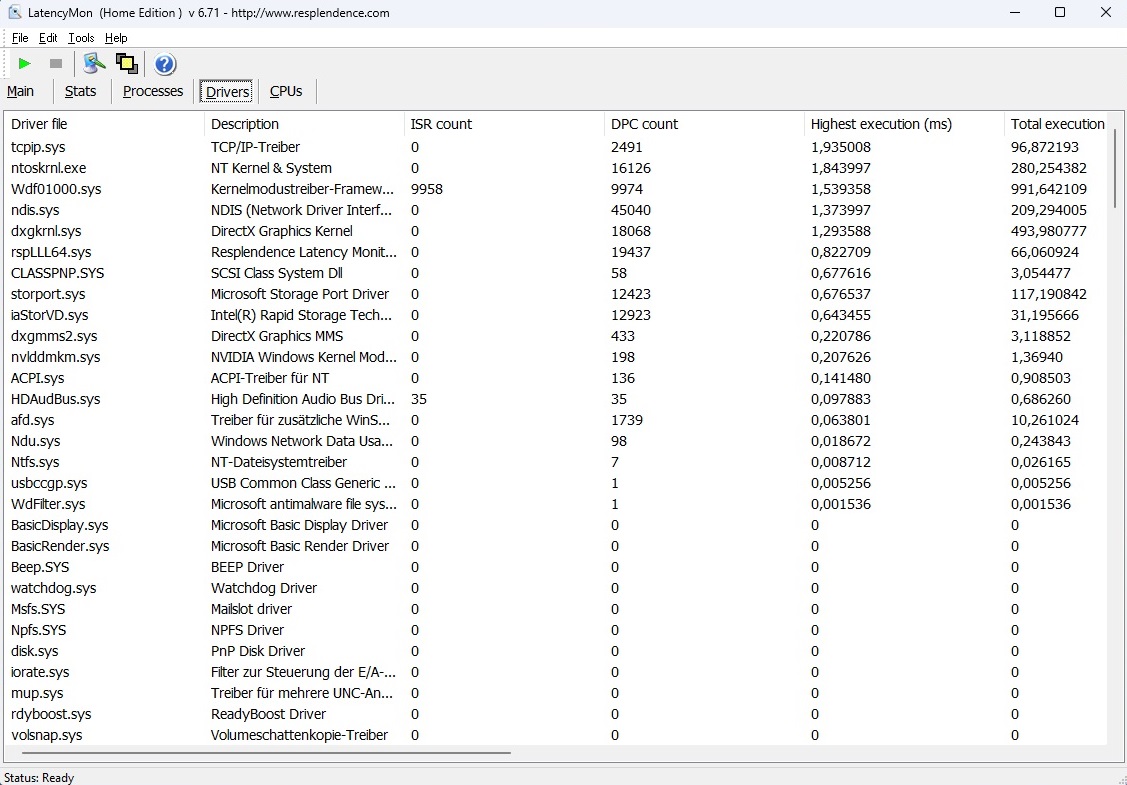Select the Beep.SYS driver row

(556, 566)
